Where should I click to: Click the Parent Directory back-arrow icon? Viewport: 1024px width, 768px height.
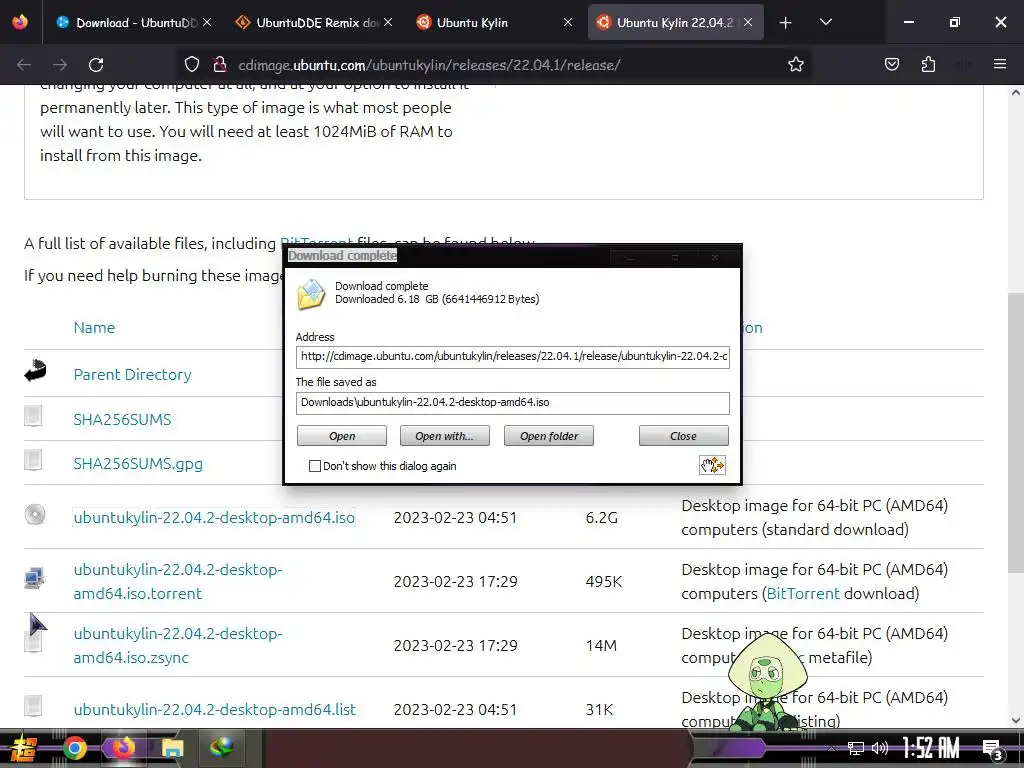coord(35,370)
